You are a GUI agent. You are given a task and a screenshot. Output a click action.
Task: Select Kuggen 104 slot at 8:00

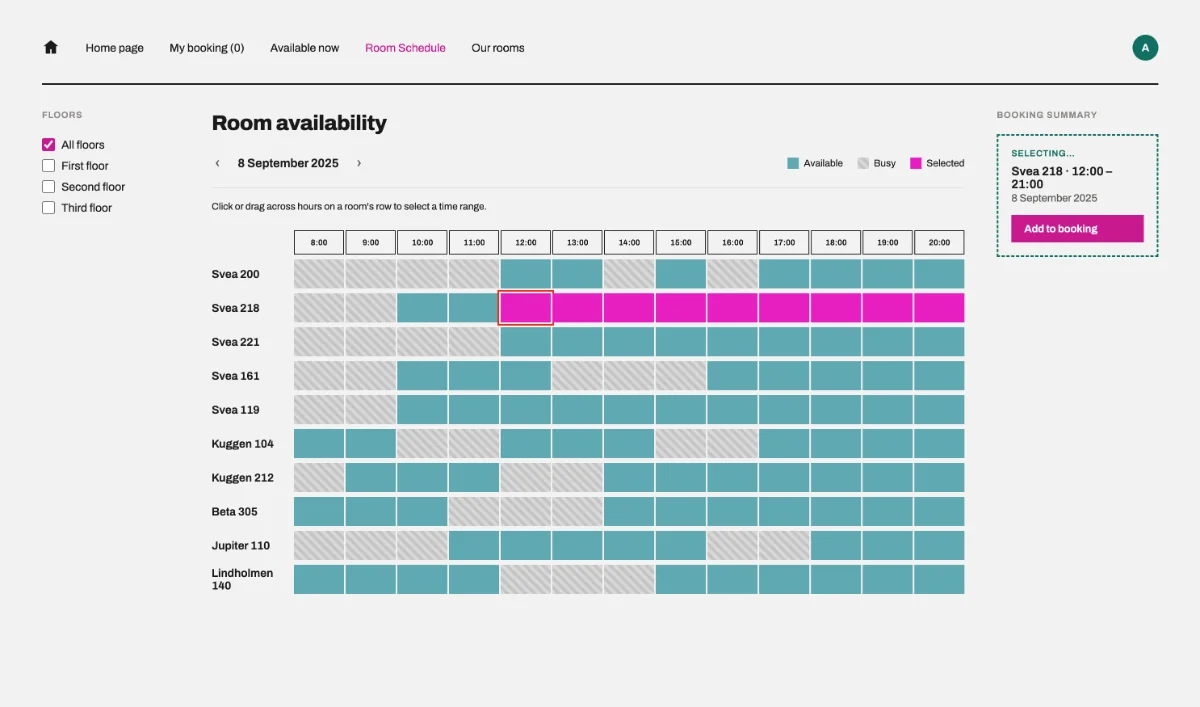coord(319,444)
